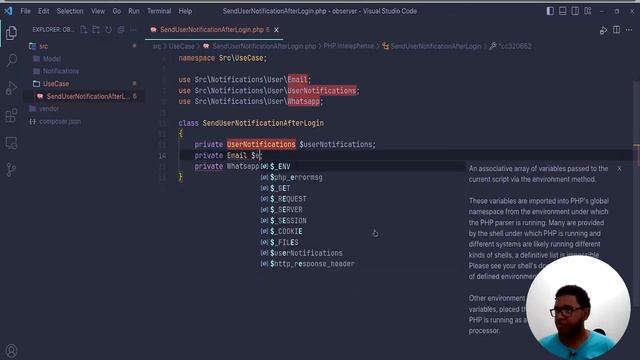
Task: Close the SendUserNotificationAfterLogin.php tab
Action: pyautogui.click(x=276, y=30)
